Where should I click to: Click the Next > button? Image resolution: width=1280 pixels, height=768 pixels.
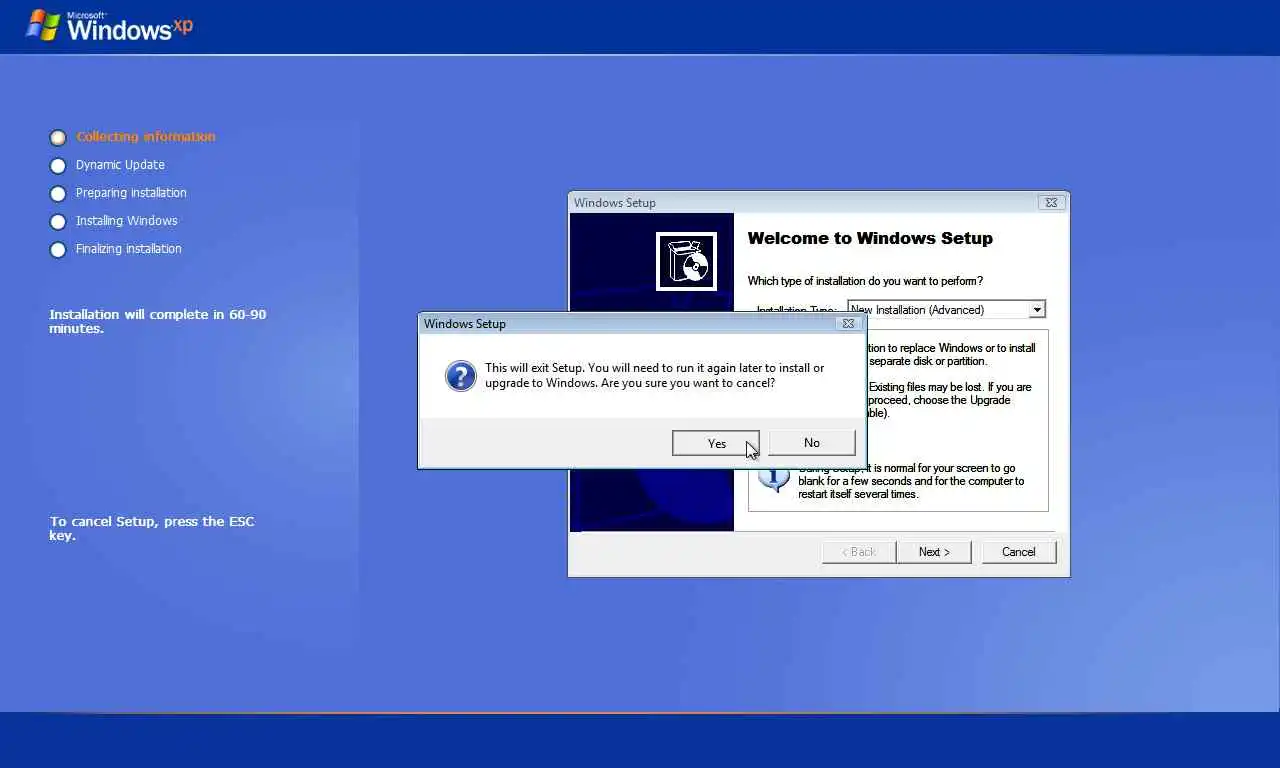(934, 552)
